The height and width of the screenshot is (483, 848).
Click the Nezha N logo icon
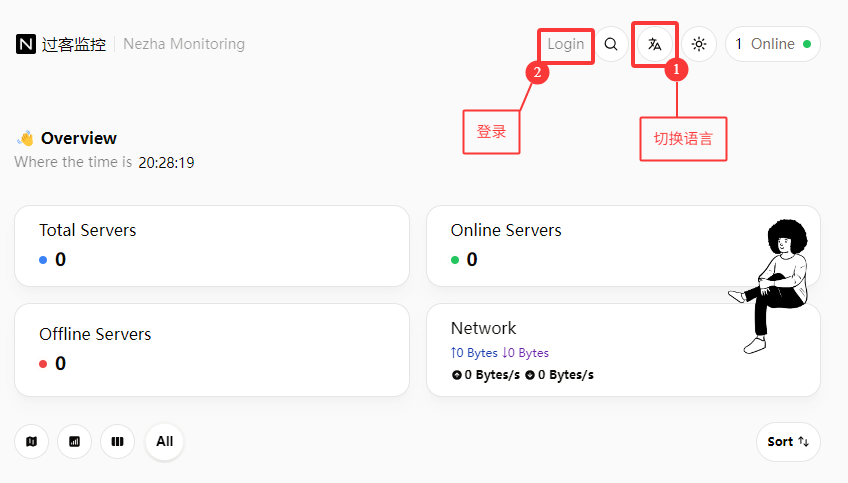tap(26, 44)
